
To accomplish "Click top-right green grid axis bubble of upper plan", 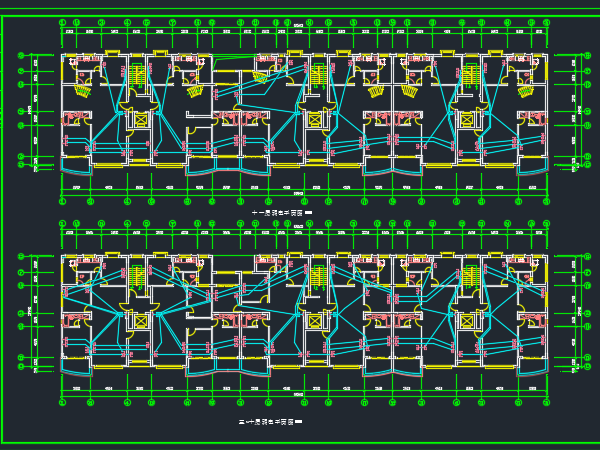I will [546, 23].
